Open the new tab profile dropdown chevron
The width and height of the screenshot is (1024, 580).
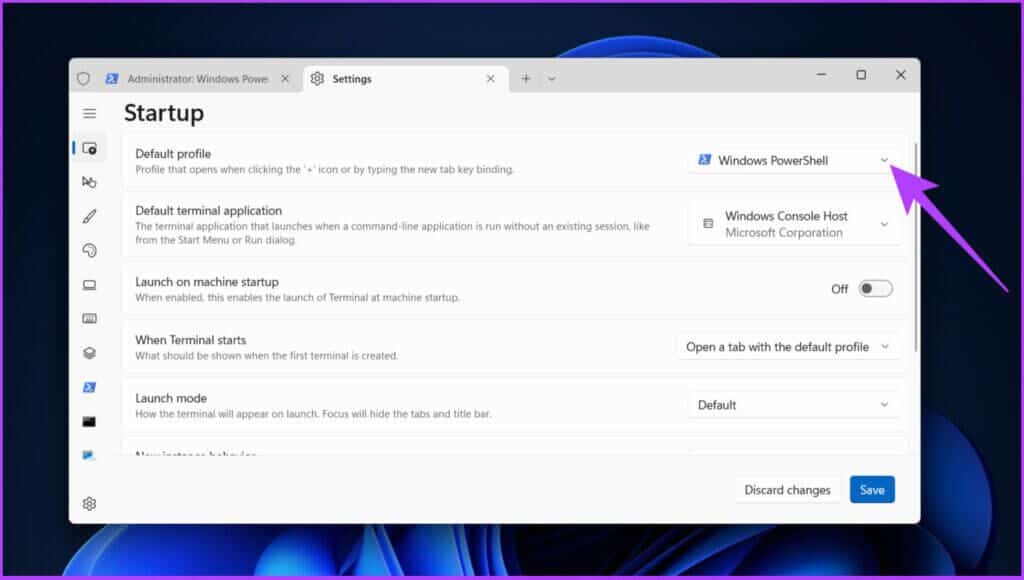click(x=552, y=79)
